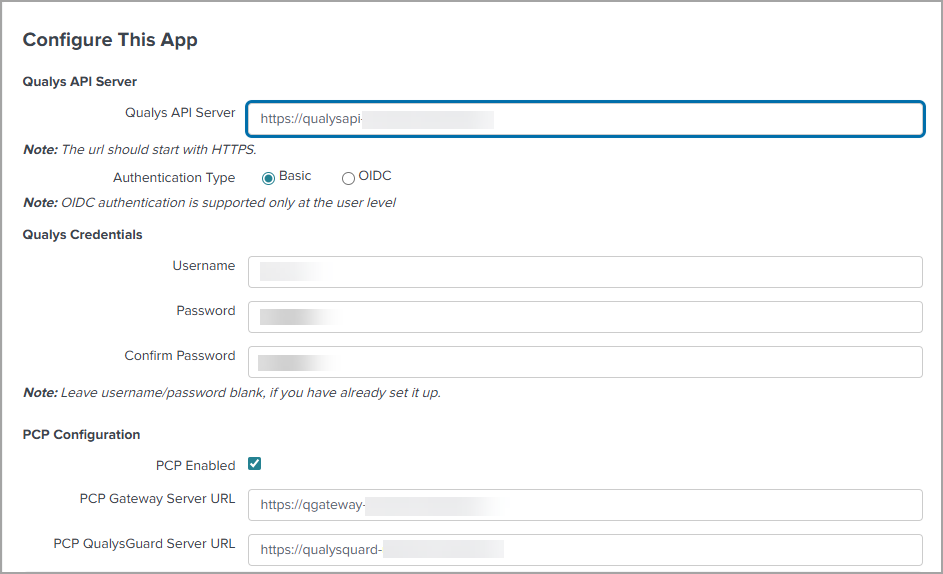The height and width of the screenshot is (574, 943).
Task: Click the Qualys API Server URL field
Action: click(x=585, y=119)
